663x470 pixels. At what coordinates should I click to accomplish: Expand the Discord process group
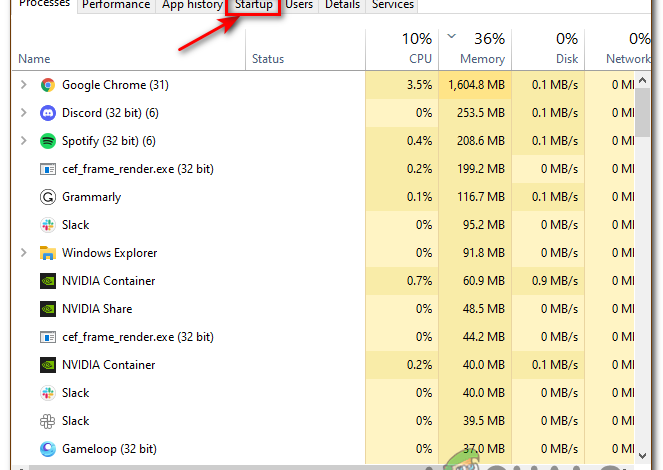(x=24, y=113)
